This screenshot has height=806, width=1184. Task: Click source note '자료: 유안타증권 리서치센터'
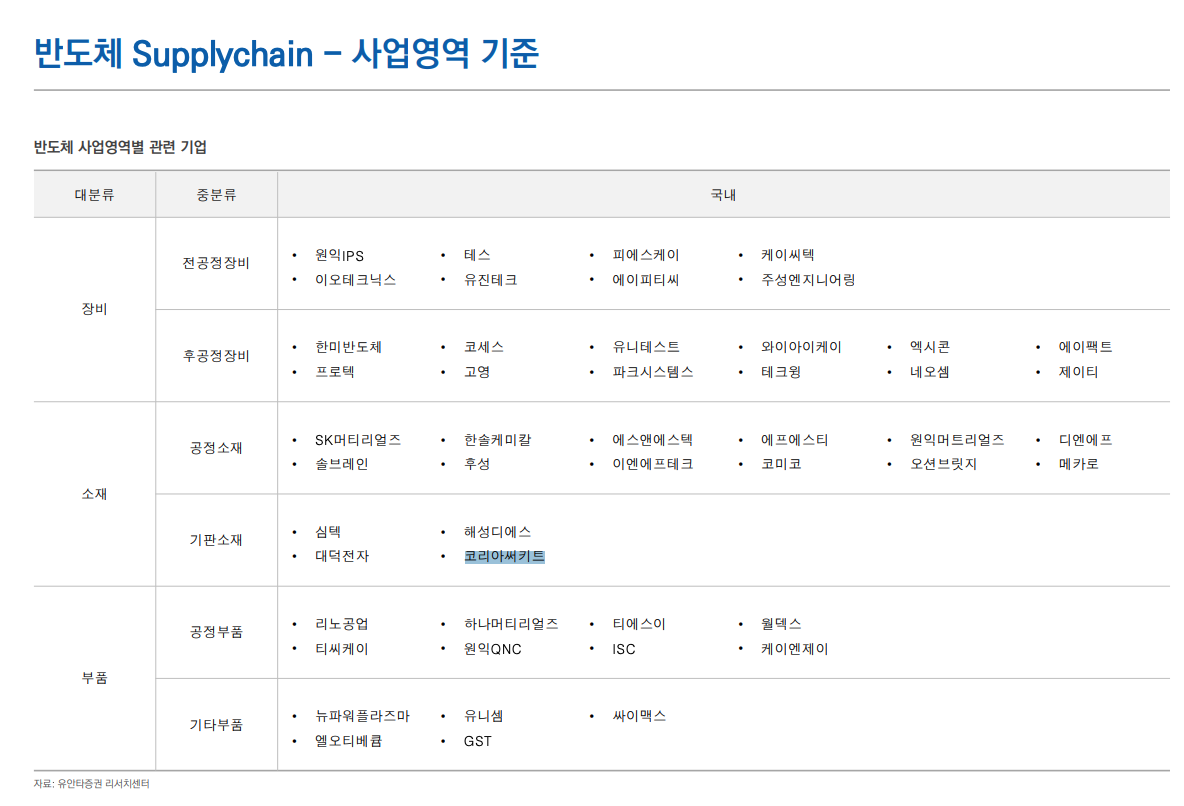[91, 784]
